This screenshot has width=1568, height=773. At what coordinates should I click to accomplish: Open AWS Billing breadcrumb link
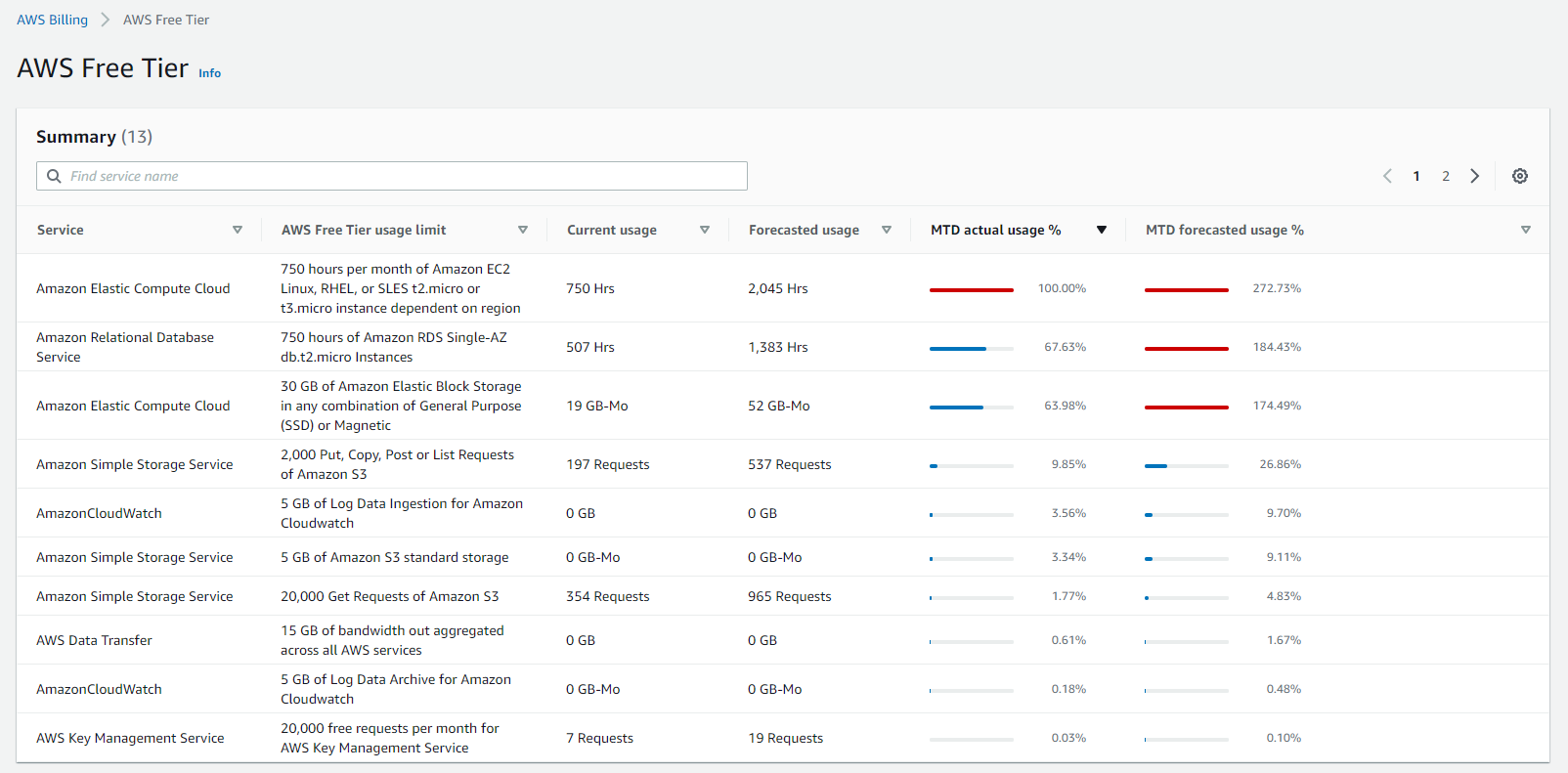coord(52,20)
